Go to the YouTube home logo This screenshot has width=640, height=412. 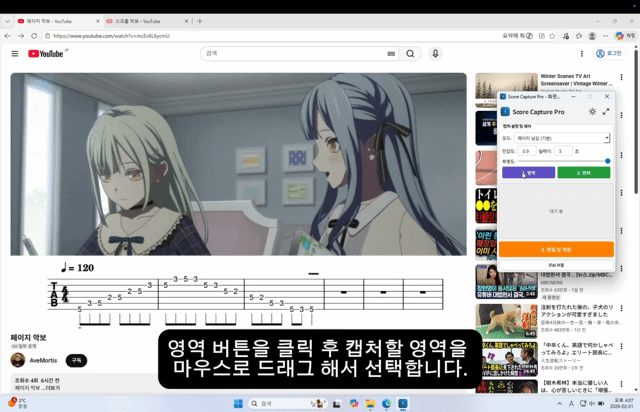[46, 53]
